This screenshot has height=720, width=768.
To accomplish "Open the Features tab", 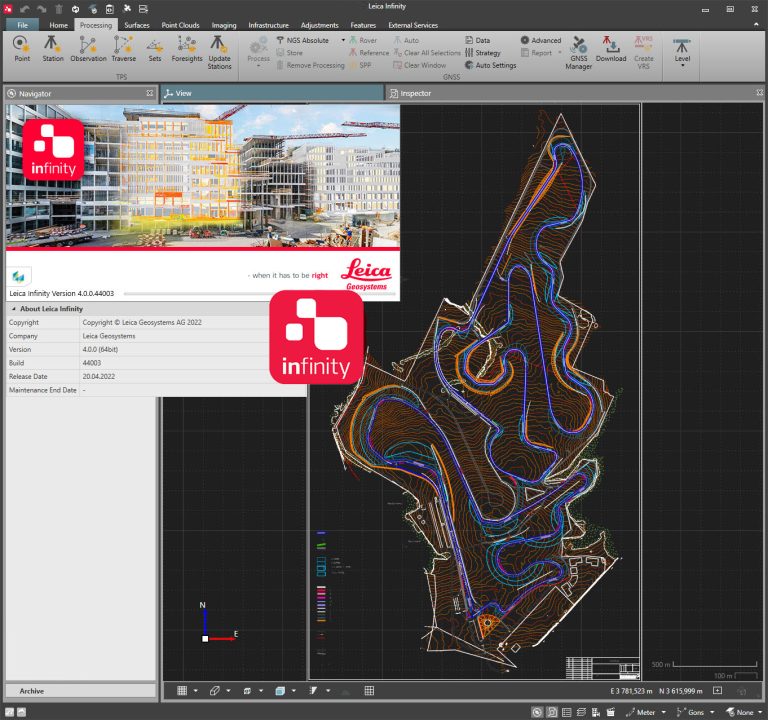I will (x=363, y=25).
